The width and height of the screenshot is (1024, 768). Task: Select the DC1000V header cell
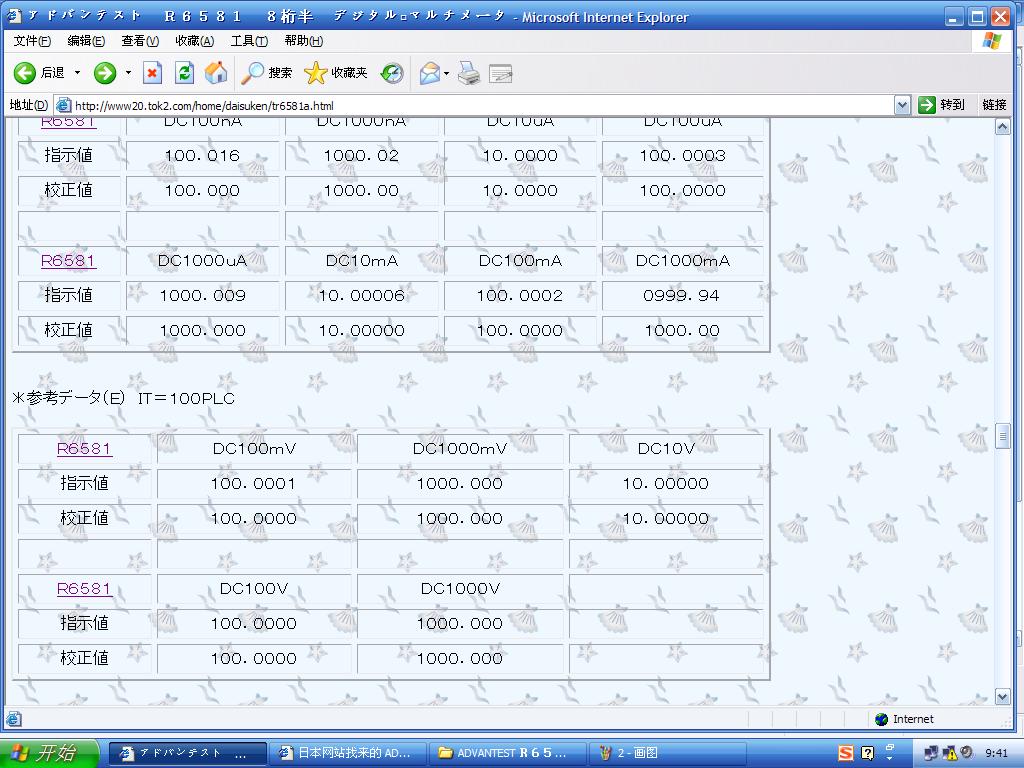[x=460, y=588]
